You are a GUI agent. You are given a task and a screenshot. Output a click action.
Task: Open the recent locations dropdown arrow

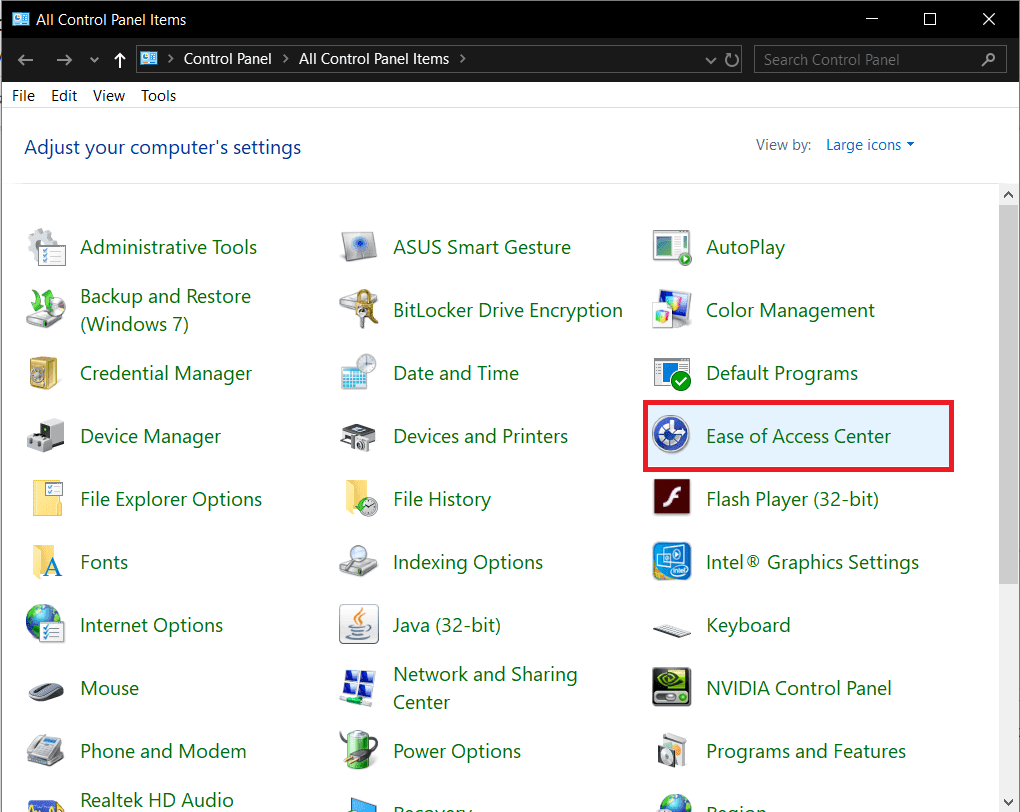[94, 60]
